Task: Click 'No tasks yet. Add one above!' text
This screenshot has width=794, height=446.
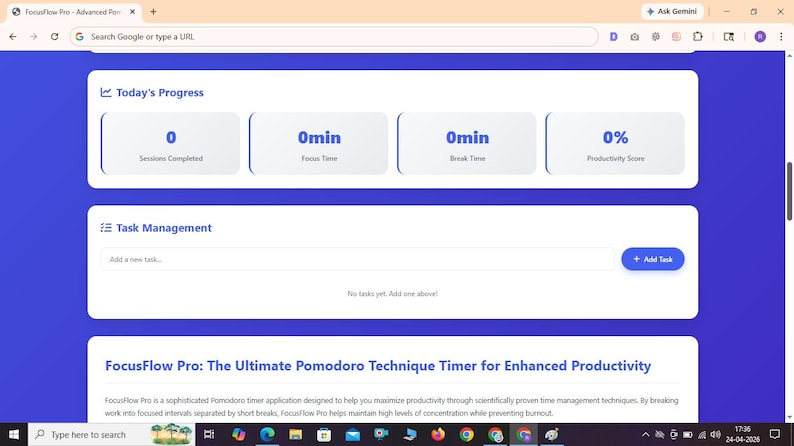Action: 392,294
